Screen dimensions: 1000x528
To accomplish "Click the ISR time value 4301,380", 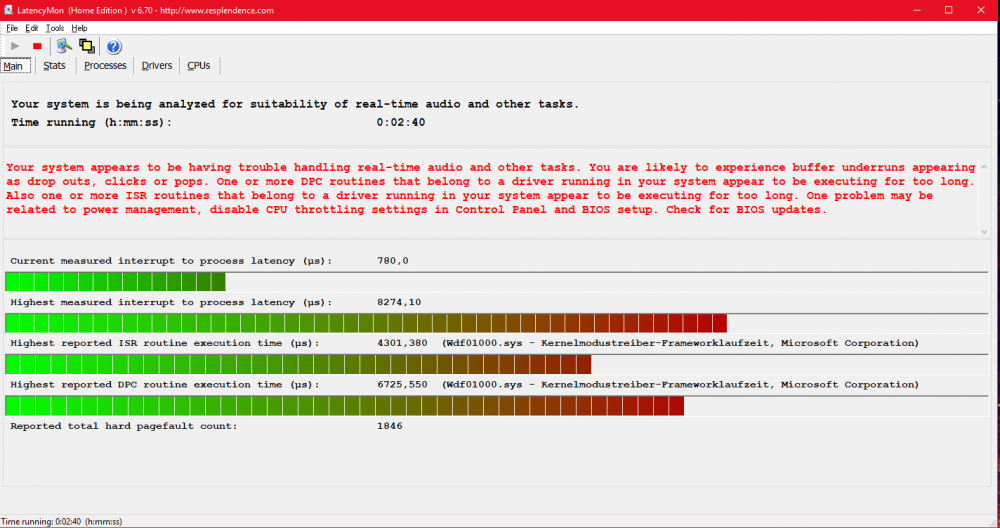I will pos(402,343).
